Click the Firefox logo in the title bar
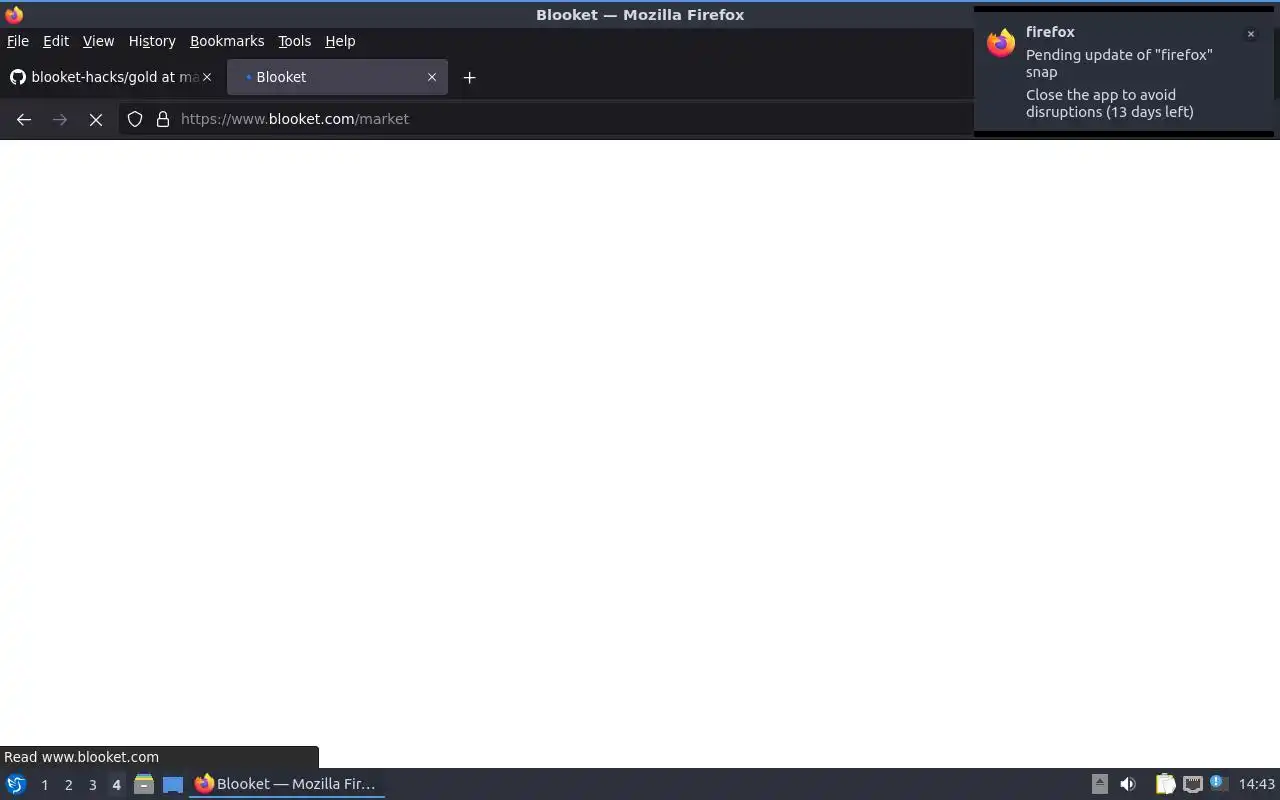 (x=14, y=14)
